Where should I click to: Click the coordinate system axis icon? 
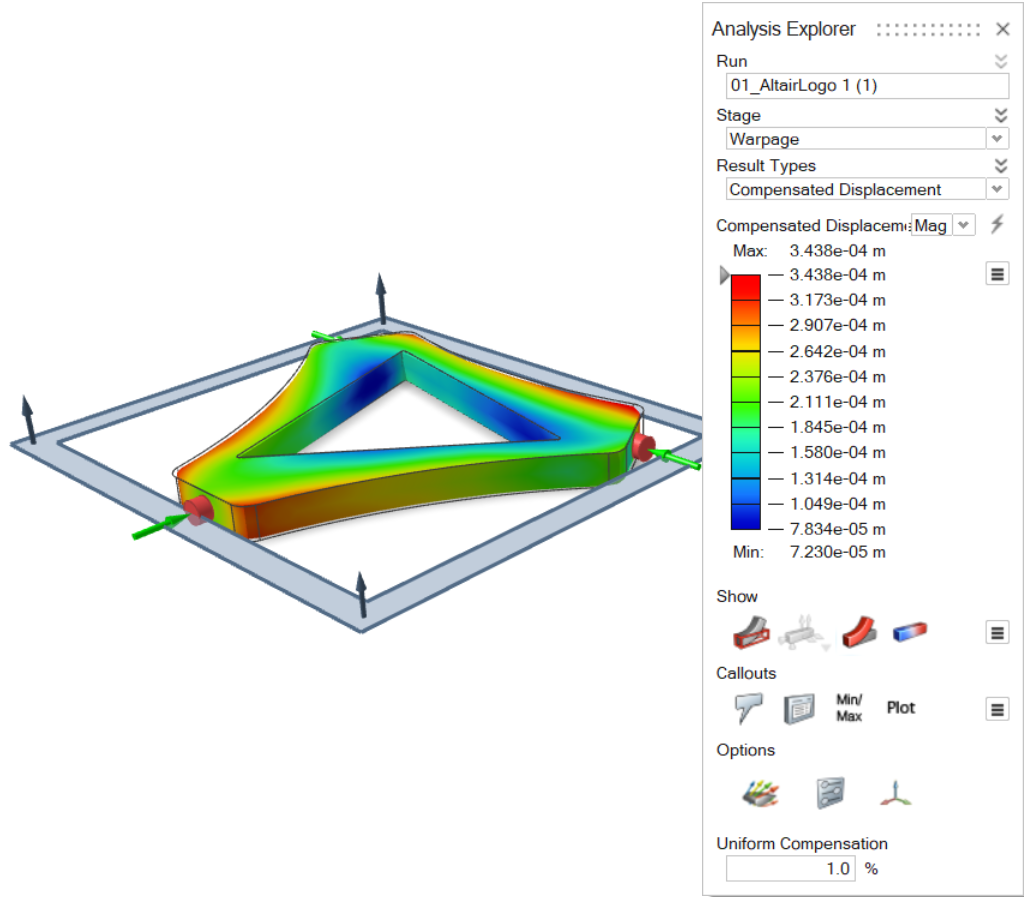[x=895, y=793]
